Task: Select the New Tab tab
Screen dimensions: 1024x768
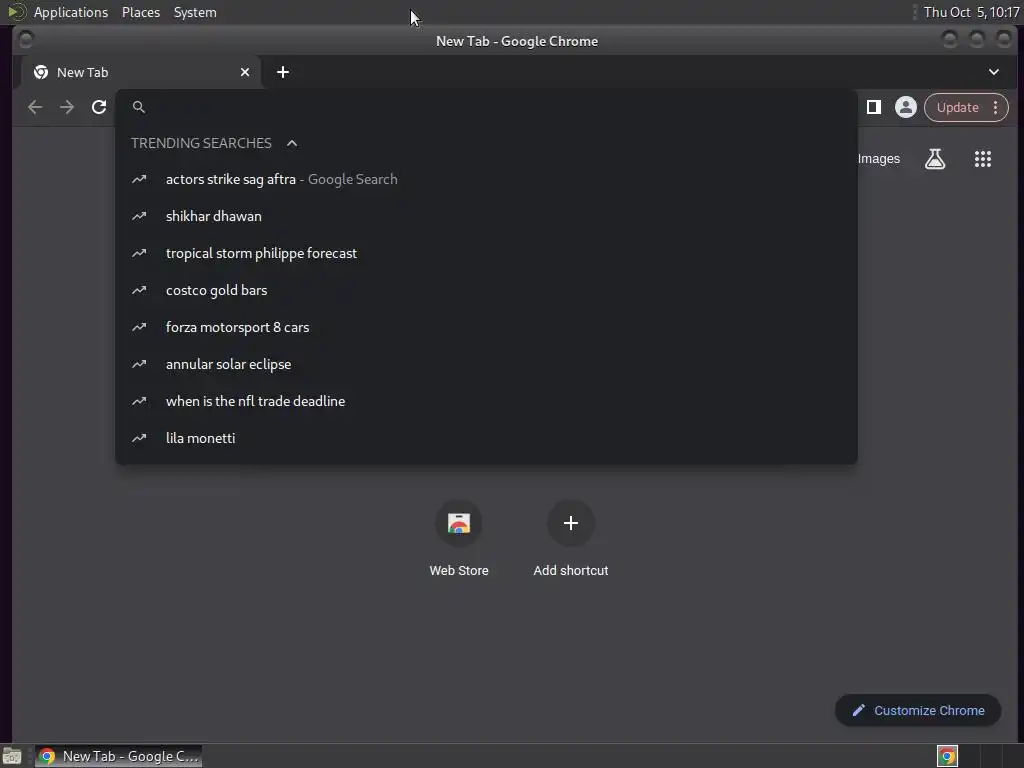Action: point(140,72)
